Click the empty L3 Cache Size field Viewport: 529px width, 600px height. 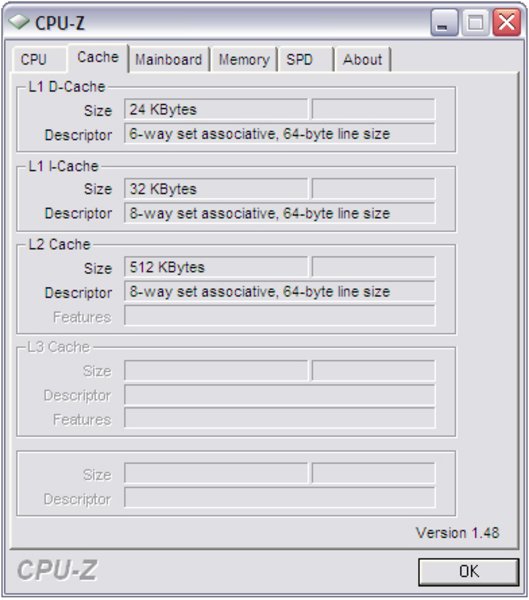pyautogui.click(x=216, y=370)
